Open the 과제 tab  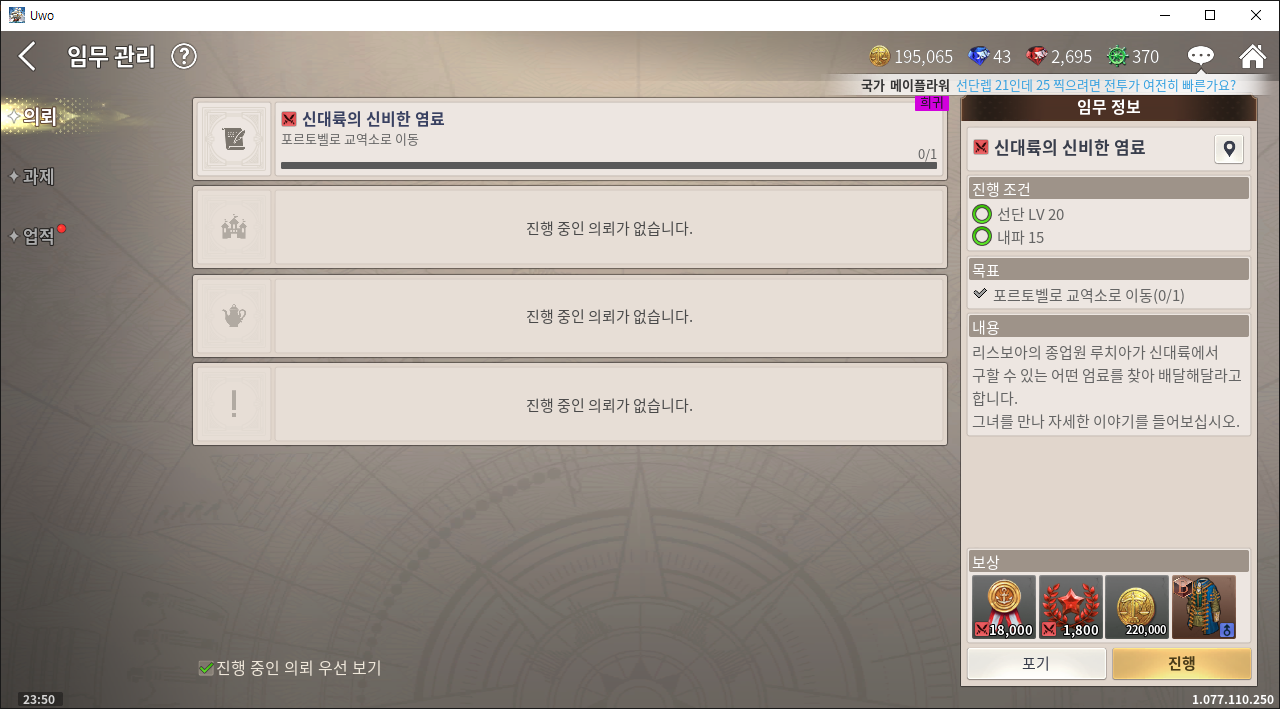38,177
